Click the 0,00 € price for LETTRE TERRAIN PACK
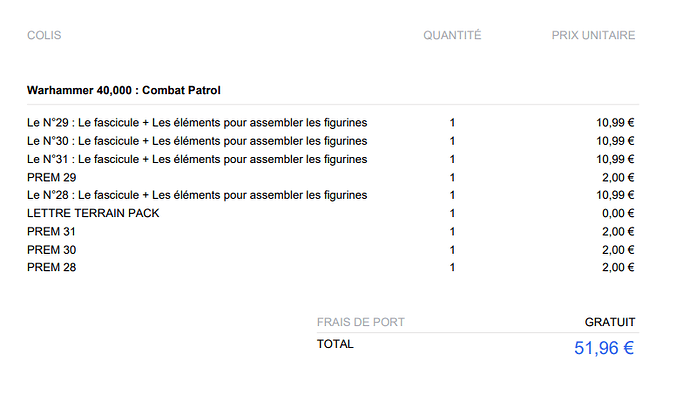The image size is (690, 401). click(618, 213)
